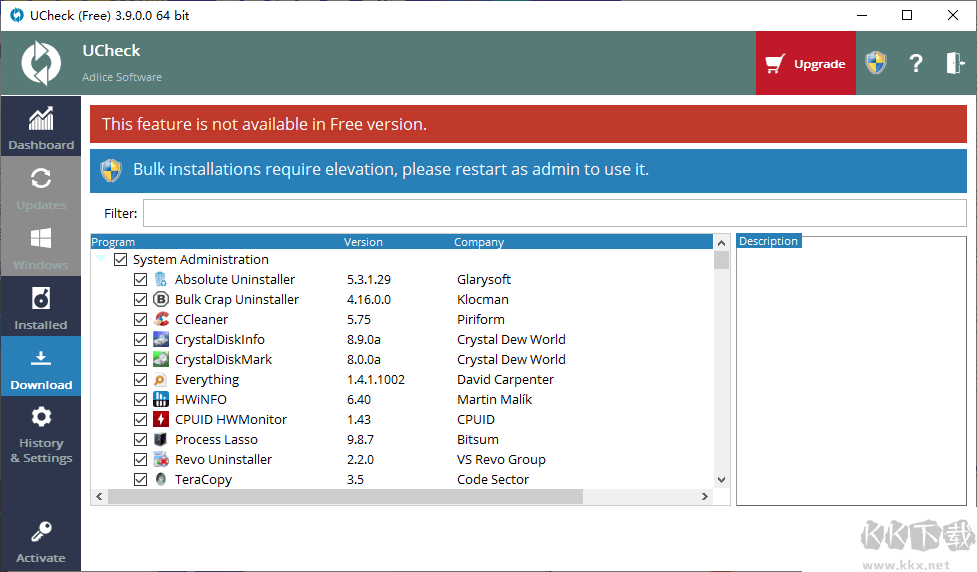
Task: Select the System Administration group label
Action: point(201,259)
